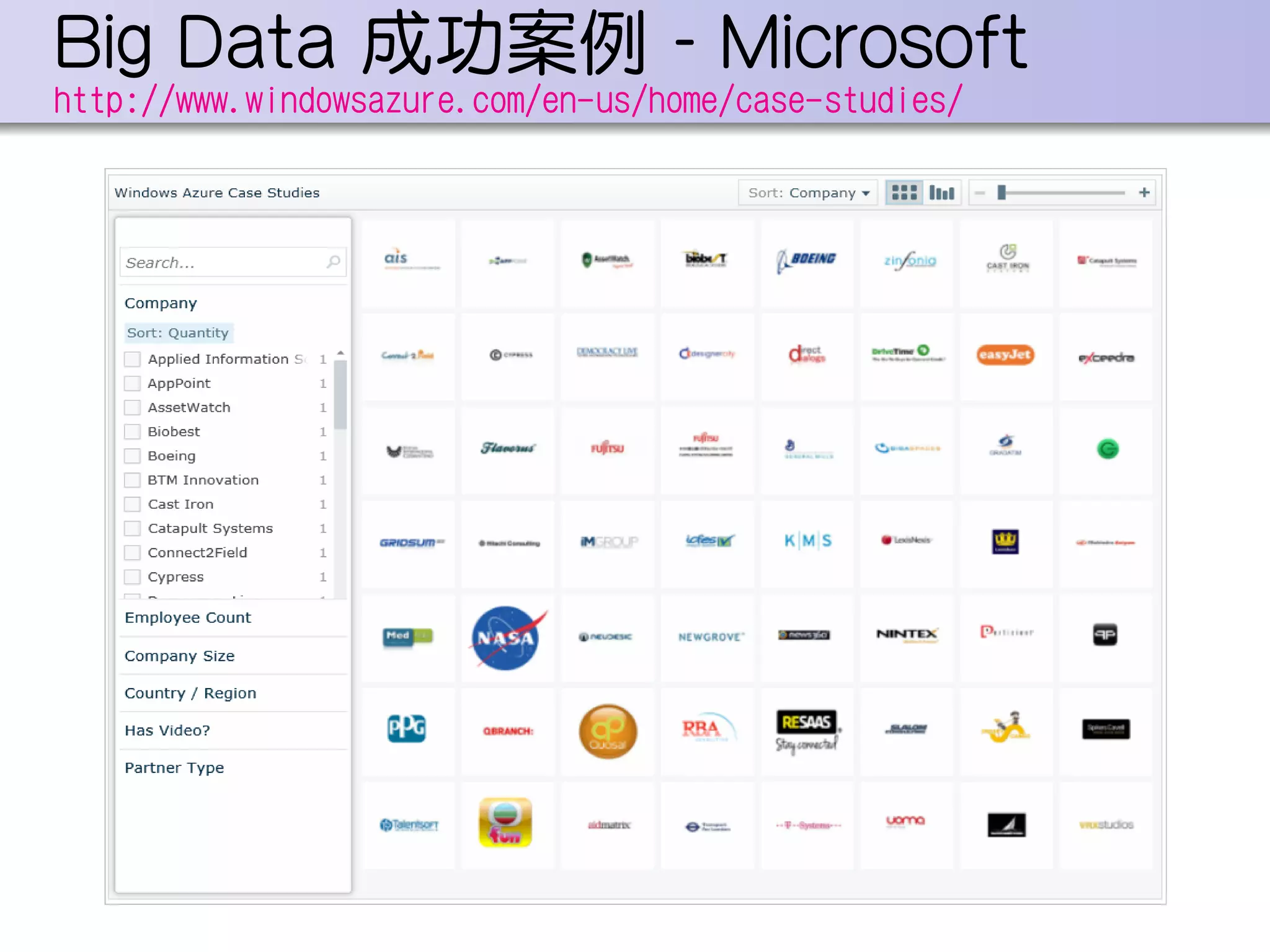The height and width of the screenshot is (952, 1270).
Task: Click inside the Search field
Action: pyautogui.click(x=233, y=262)
